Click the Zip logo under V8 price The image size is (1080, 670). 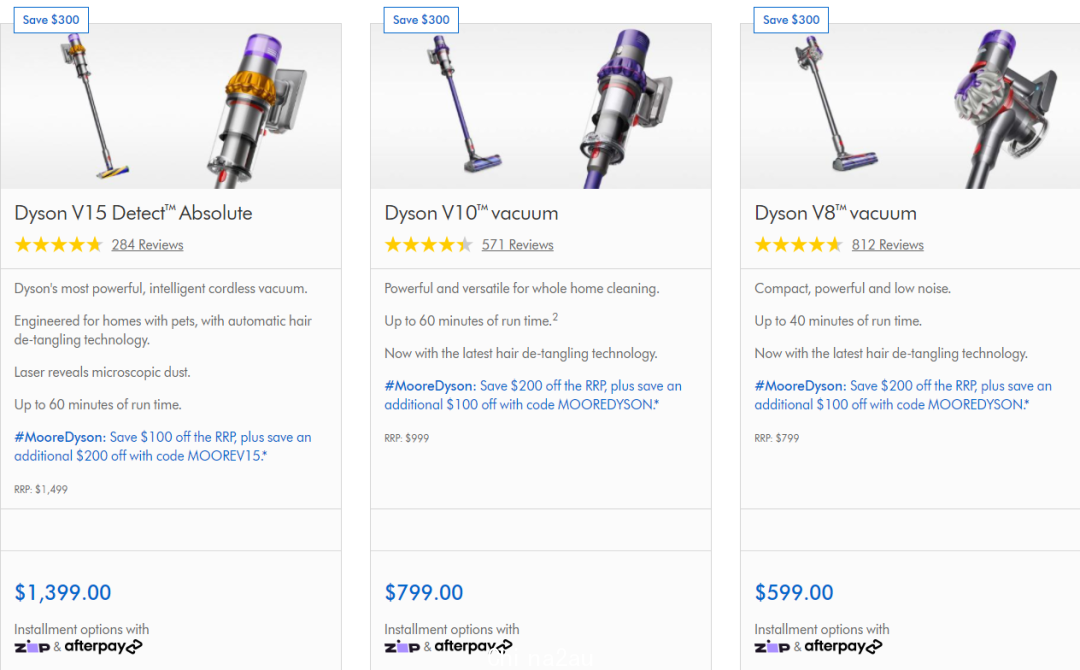pyautogui.click(x=772, y=647)
